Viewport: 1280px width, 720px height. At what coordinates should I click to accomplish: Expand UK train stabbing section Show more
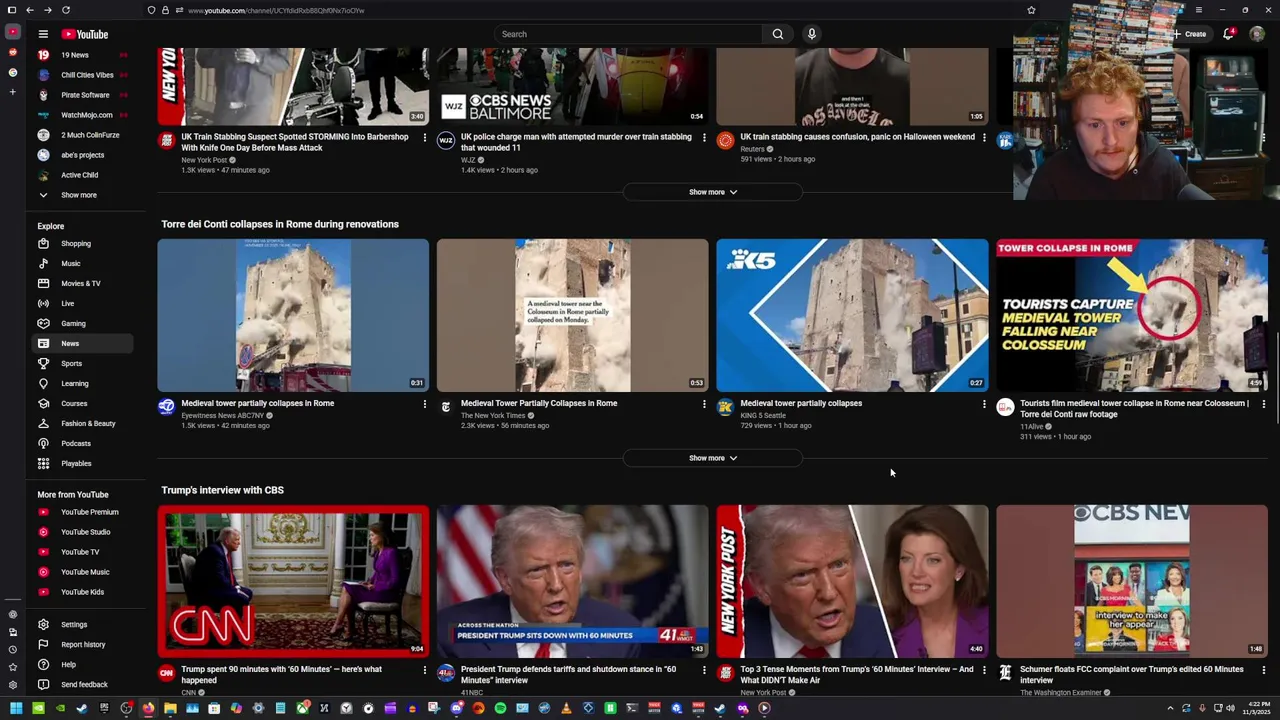coord(713,192)
